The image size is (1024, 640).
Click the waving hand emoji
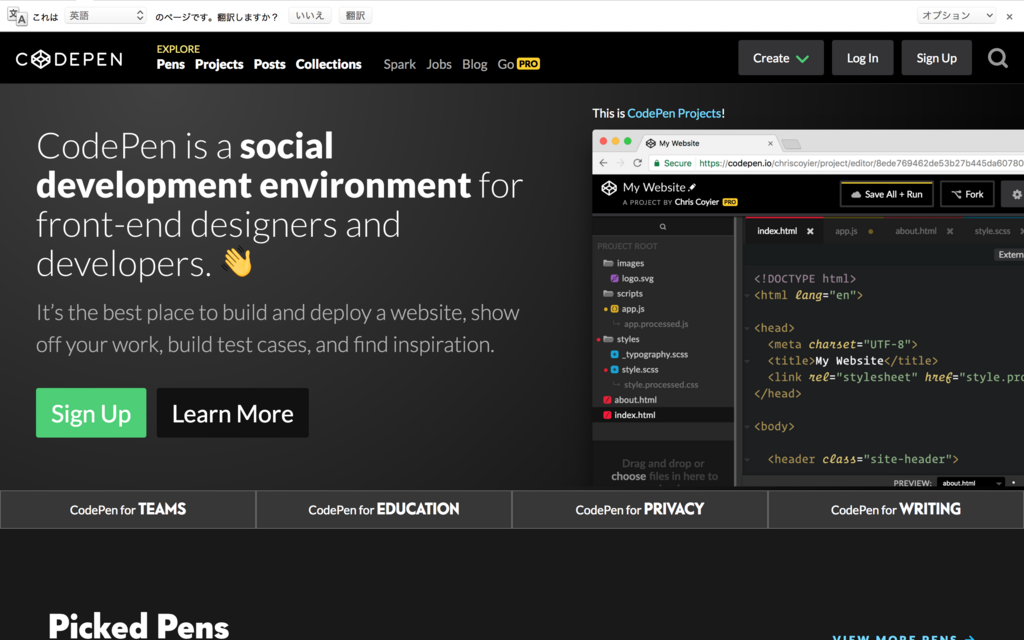point(237,261)
